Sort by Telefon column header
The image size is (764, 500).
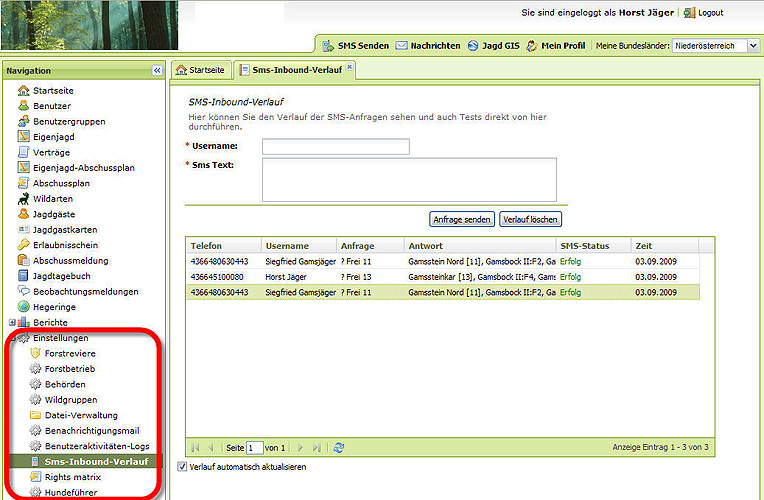click(x=224, y=246)
